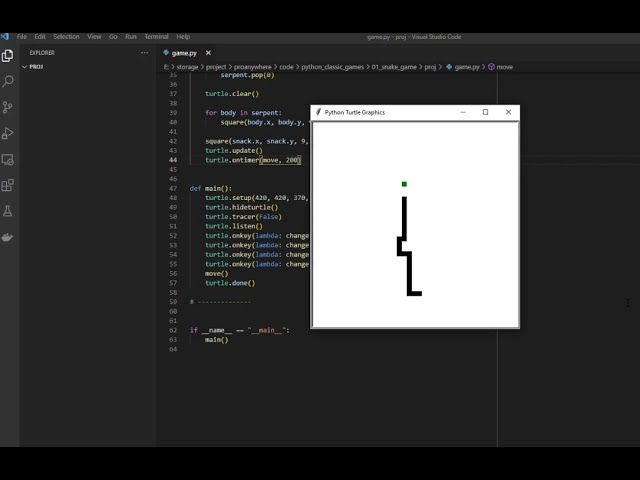Click the proanywhere breadcrumb segment
The image size is (640, 480).
point(253,67)
